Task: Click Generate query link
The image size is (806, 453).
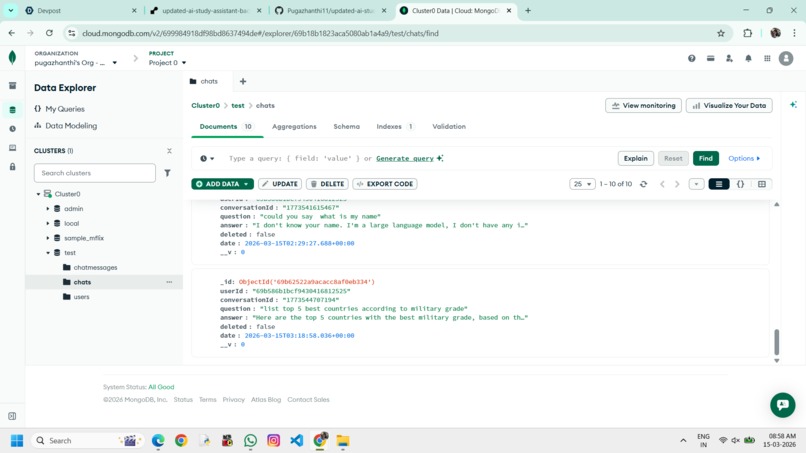Action: click(405, 158)
